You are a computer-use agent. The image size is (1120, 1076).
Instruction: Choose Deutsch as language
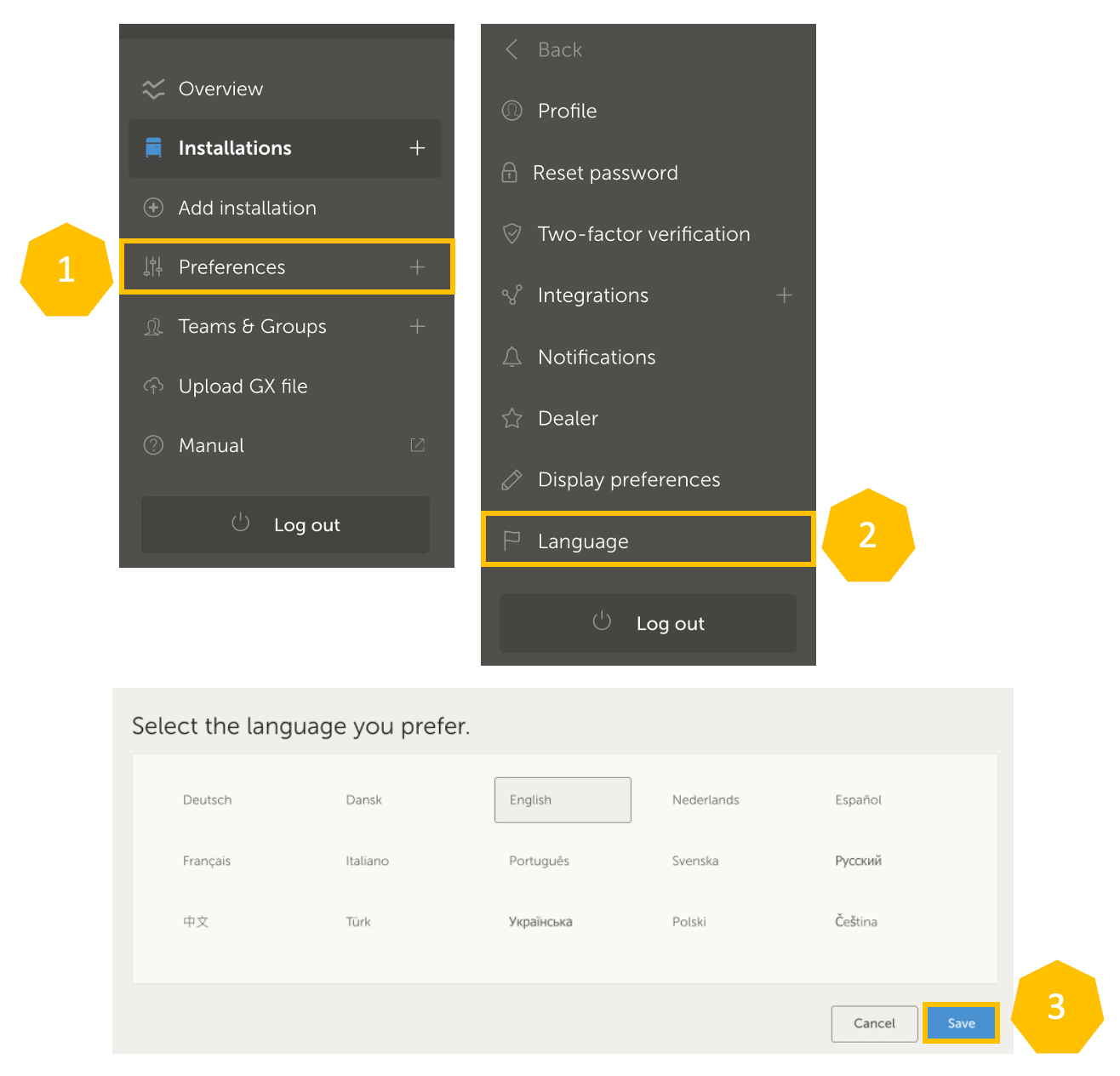pos(207,799)
